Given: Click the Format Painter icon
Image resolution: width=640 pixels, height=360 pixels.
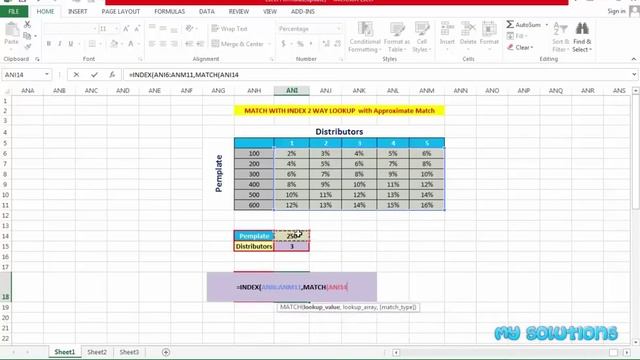Looking at the screenshot, I should 27,47.
